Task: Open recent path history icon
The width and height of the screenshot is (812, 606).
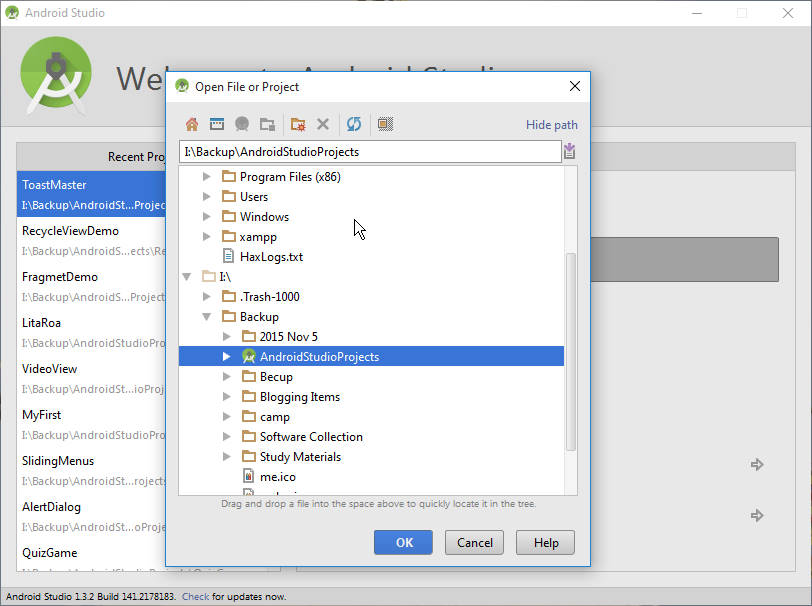Action: click(x=570, y=151)
